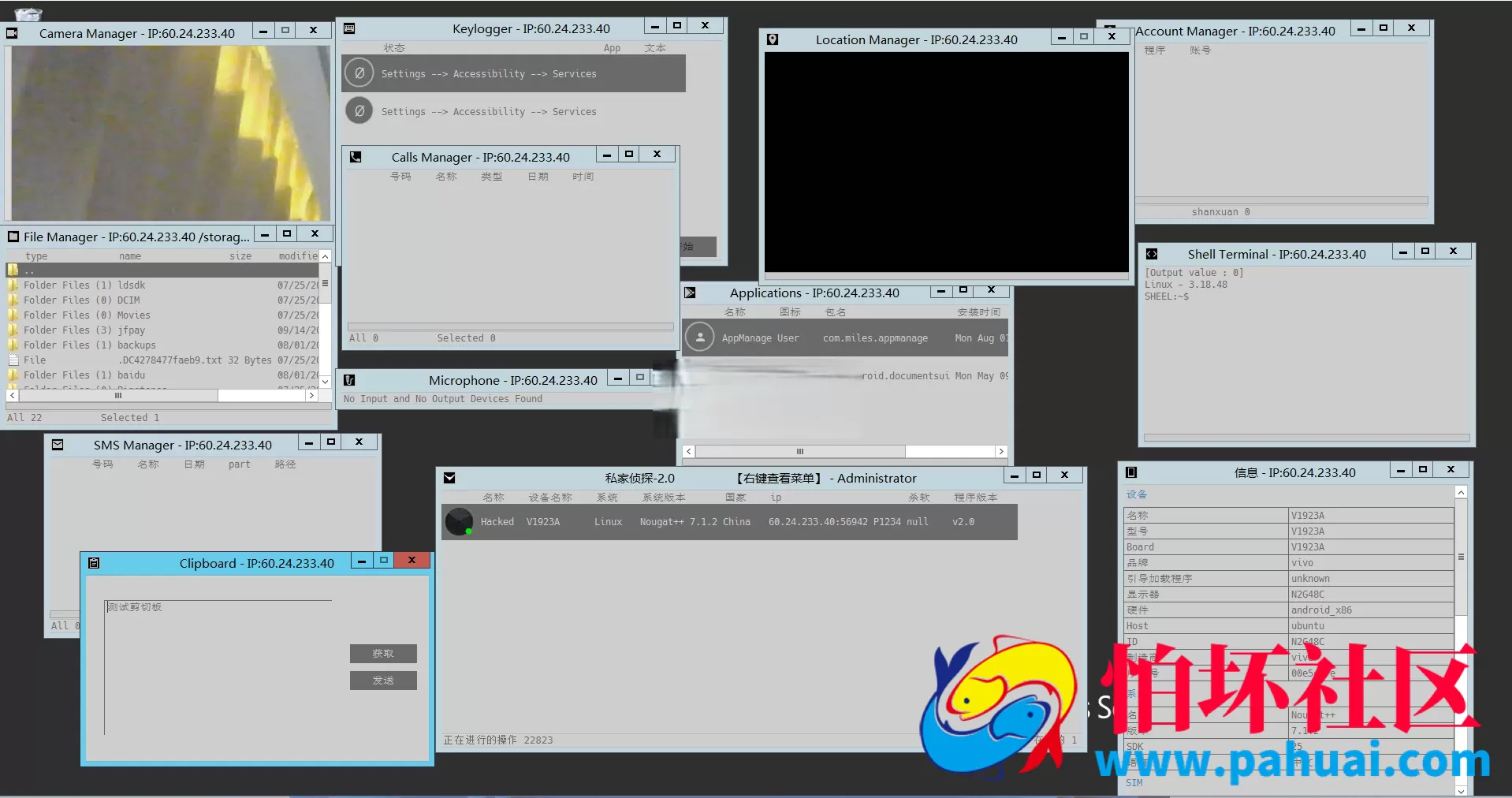Screen dimensions: 1512x798
Task: Toggle the first Keylogger accessibility status circle
Action: coord(359,73)
